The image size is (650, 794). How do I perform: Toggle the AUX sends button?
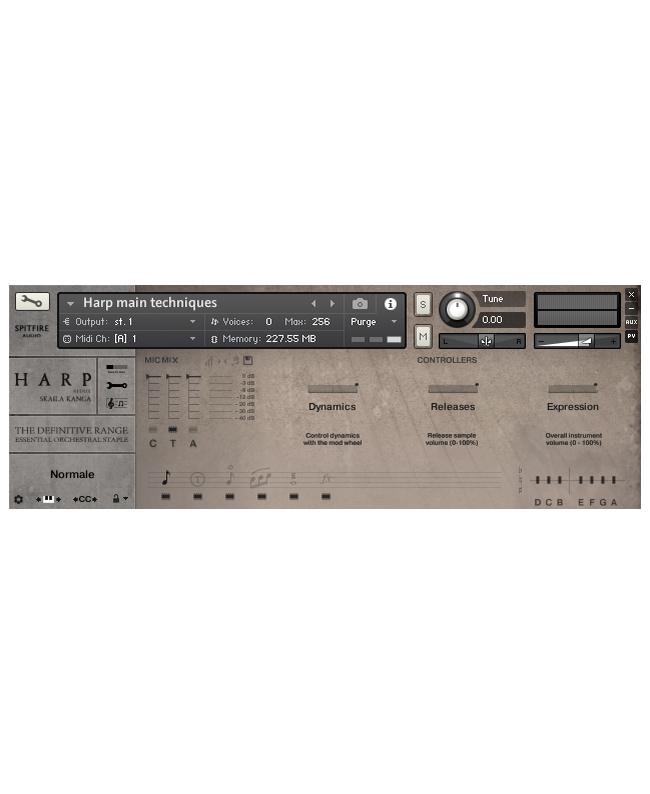tap(631, 322)
